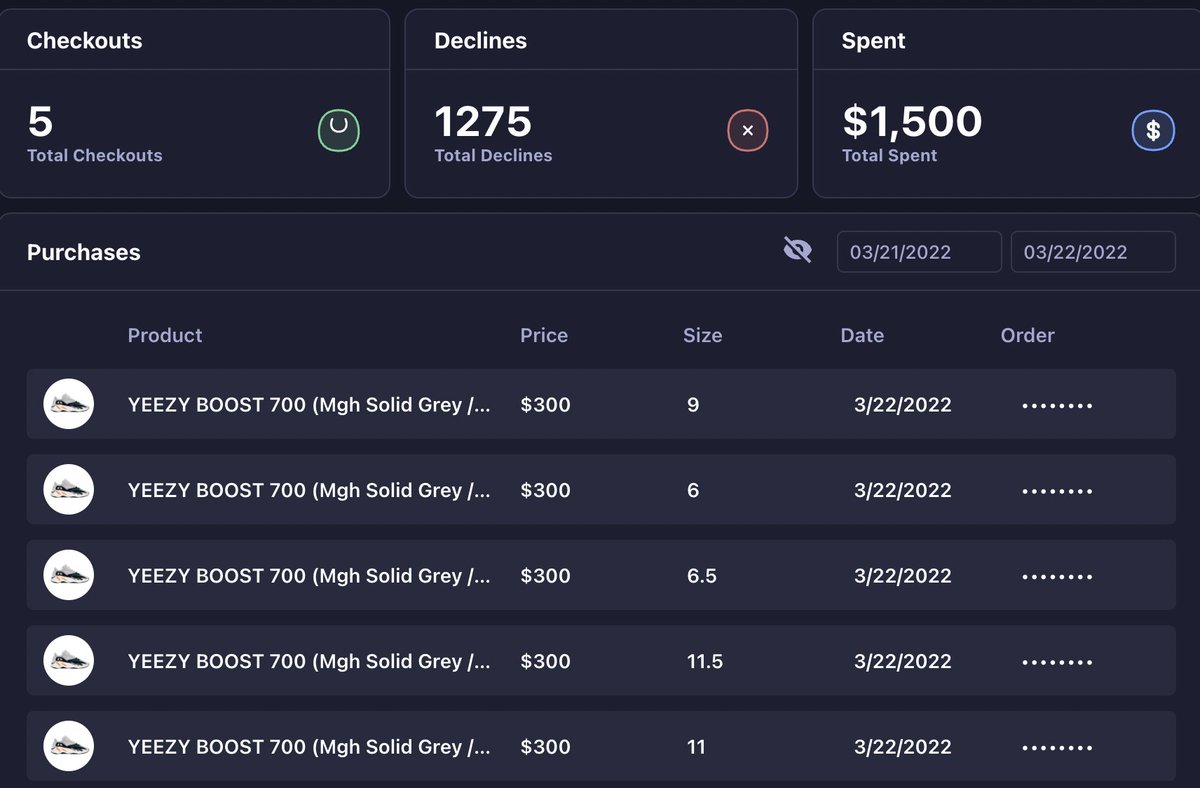Image resolution: width=1200 pixels, height=788 pixels.
Task: Click the green checkouts bag icon
Action: click(x=339, y=130)
